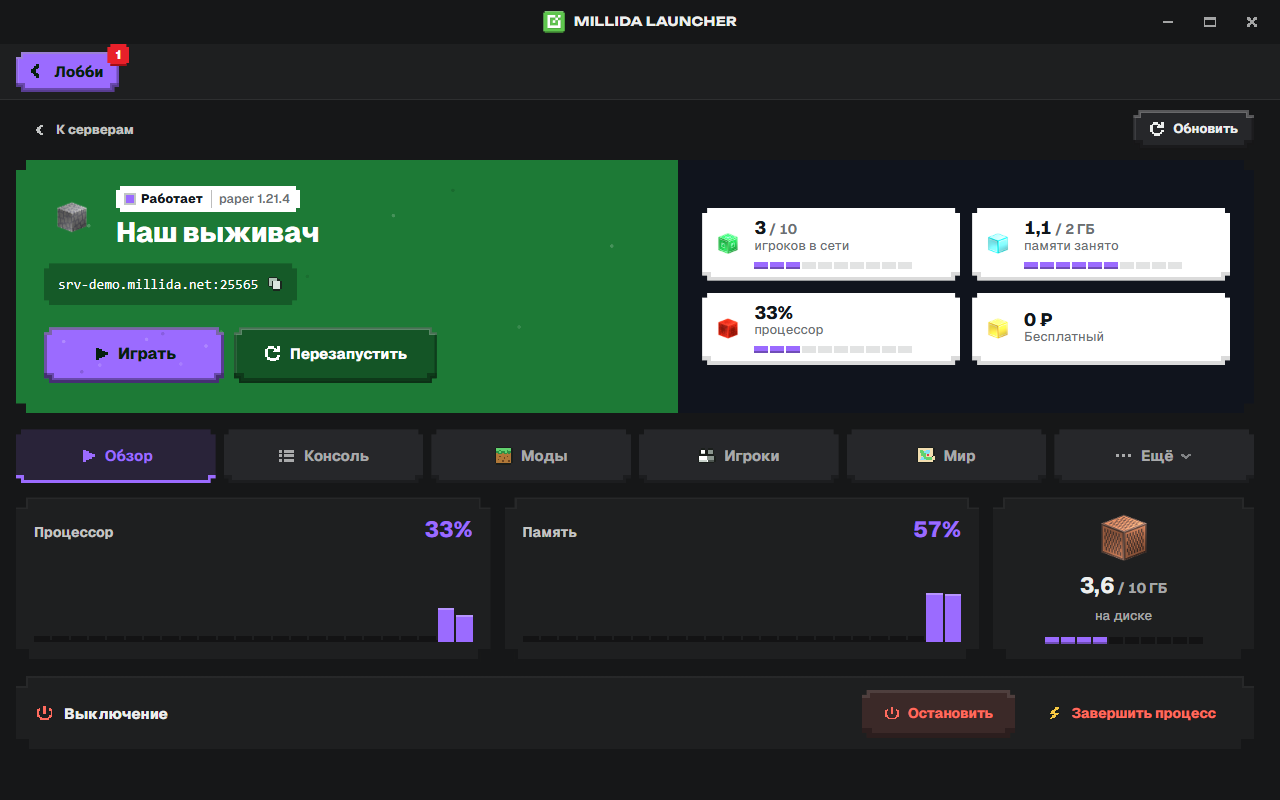1280x800 pixels.
Task: Select the Обзор tab
Action: (116, 456)
